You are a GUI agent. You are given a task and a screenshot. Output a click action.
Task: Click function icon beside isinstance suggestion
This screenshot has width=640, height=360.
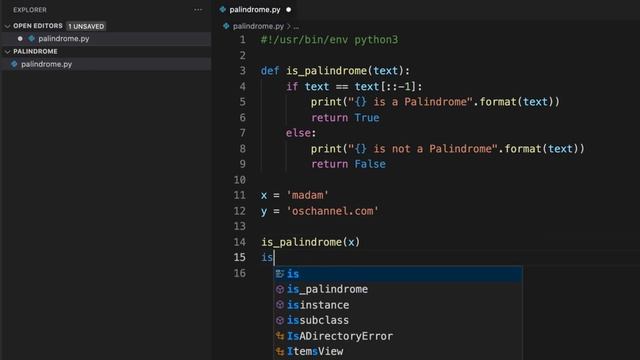(280, 305)
